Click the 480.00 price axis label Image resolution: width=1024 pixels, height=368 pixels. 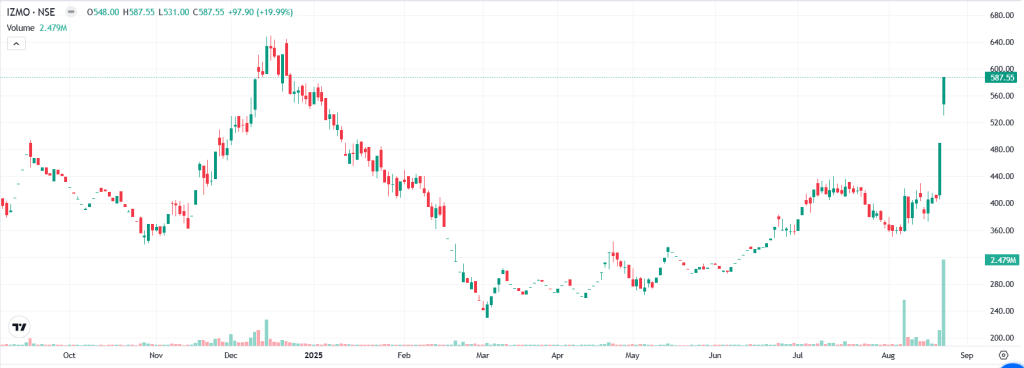click(x=1002, y=149)
